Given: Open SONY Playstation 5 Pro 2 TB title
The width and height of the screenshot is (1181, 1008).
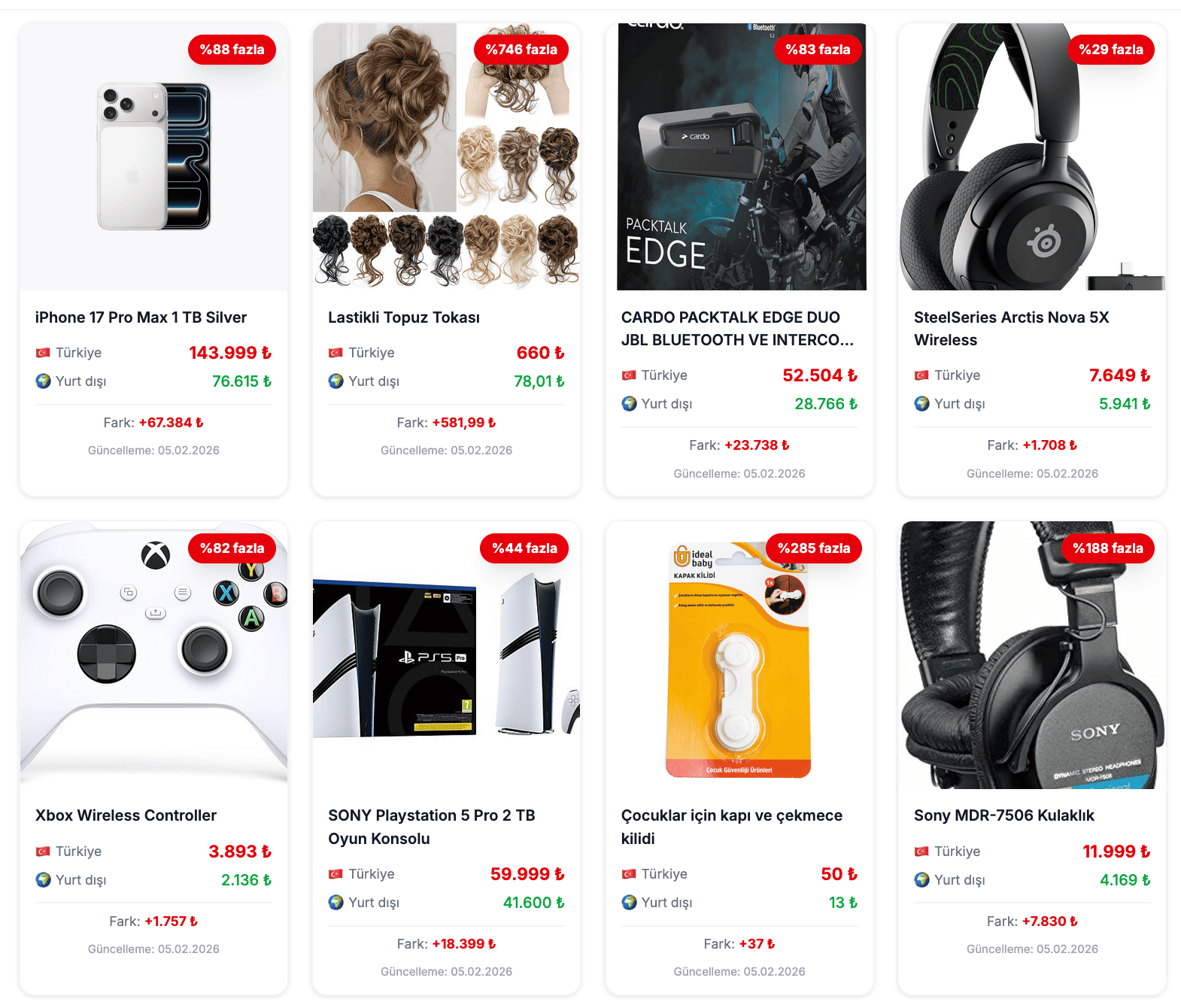Looking at the screenshot, I should point(432,827).
